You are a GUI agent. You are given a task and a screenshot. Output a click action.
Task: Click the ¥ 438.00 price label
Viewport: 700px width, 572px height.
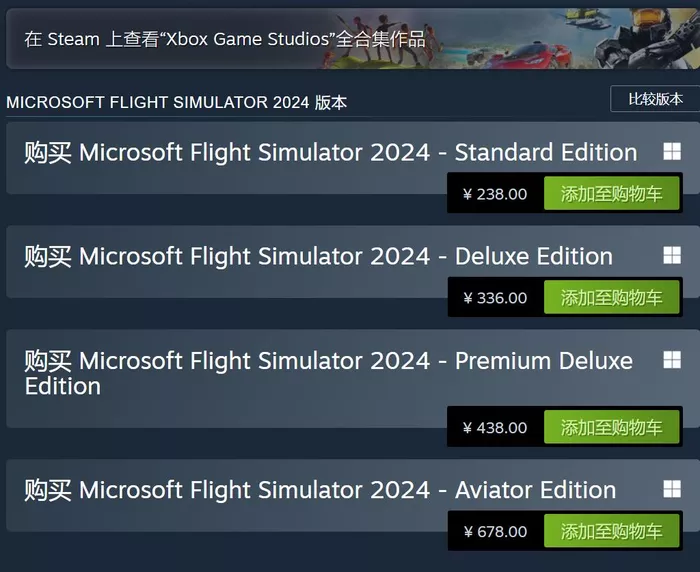click(495, 428)
